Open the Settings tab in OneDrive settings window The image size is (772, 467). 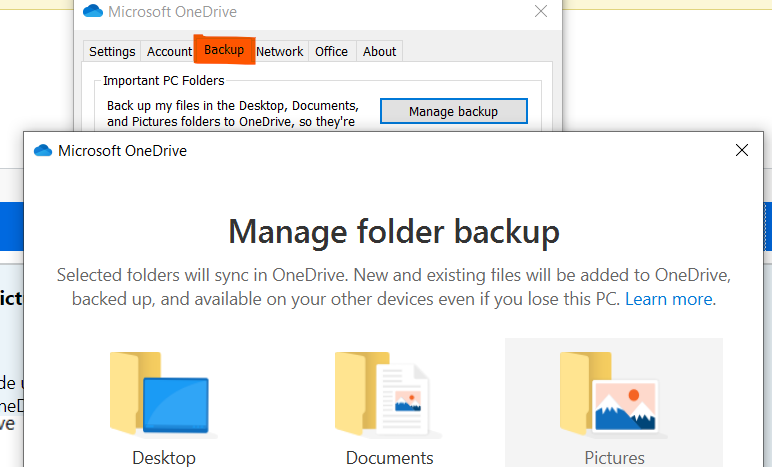(112, 52)
